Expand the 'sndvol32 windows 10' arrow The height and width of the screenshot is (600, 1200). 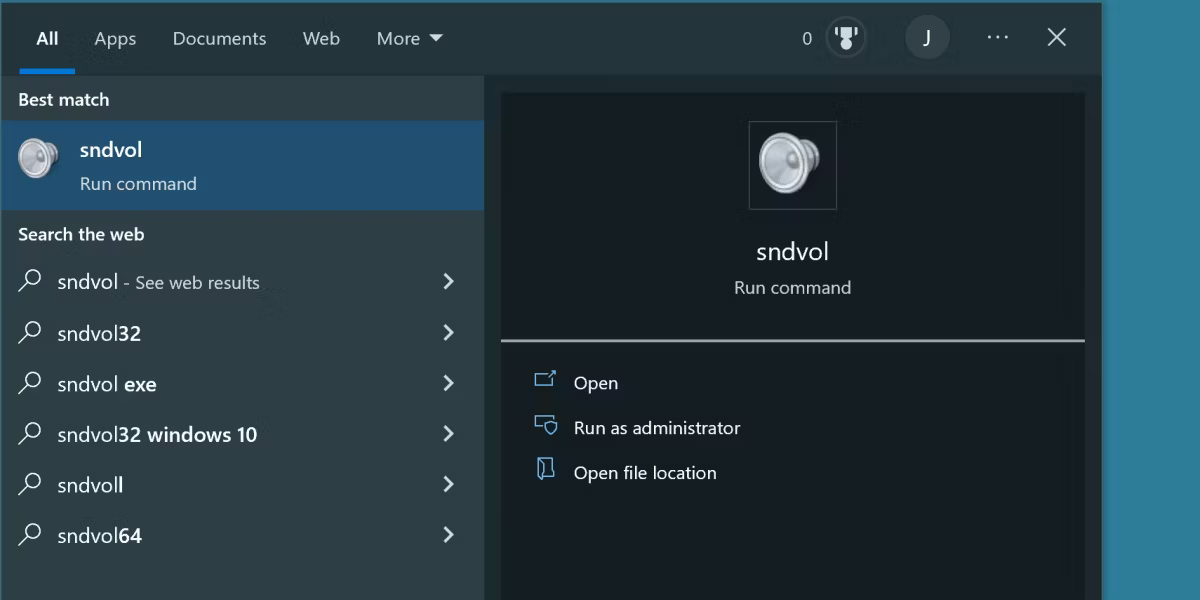[448, 434]
